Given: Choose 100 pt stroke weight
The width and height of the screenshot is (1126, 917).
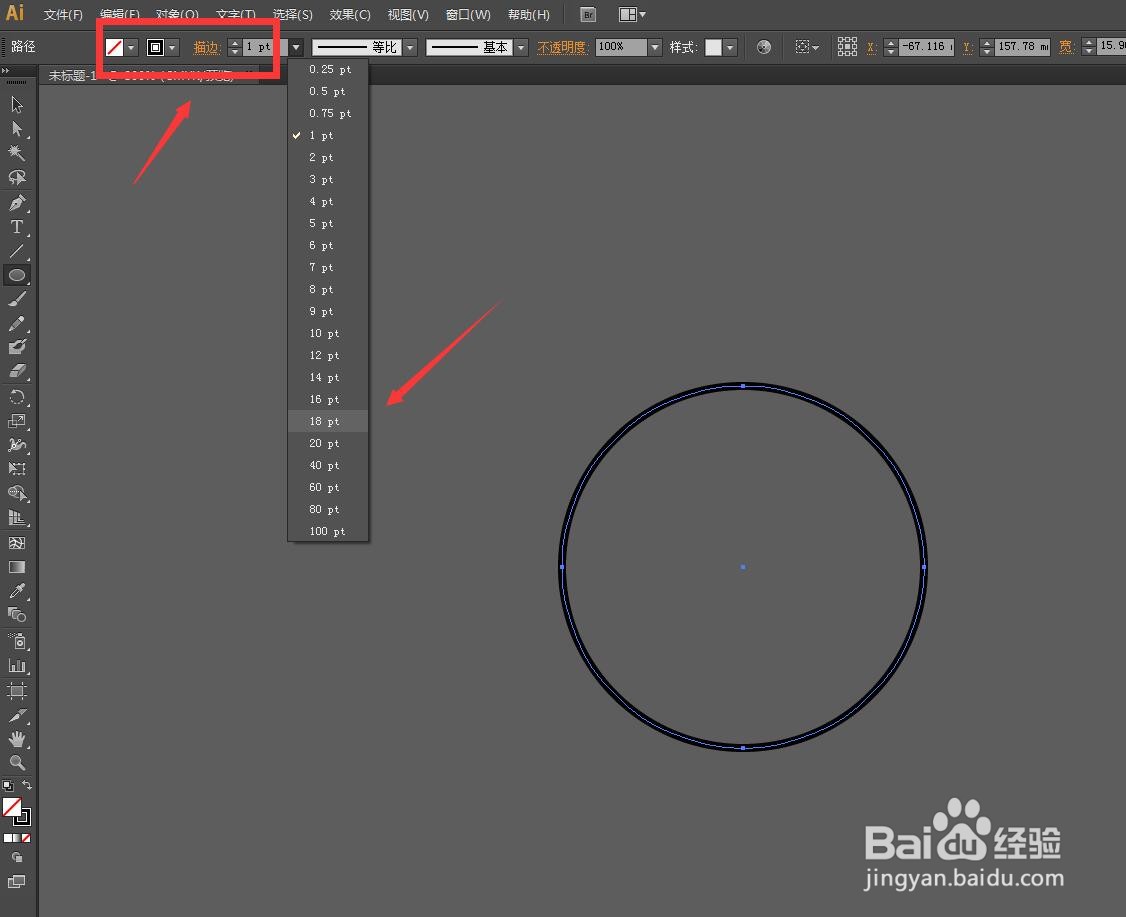Looking at the screenshot, I should [x=328, y=531].
